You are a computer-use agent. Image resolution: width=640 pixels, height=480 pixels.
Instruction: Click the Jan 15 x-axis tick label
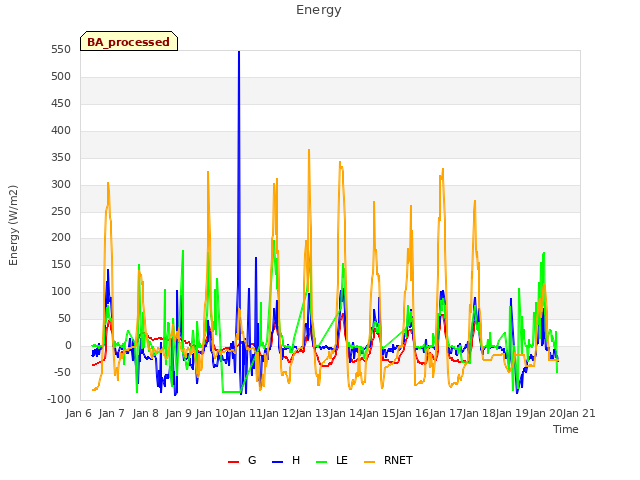[379, 413]
